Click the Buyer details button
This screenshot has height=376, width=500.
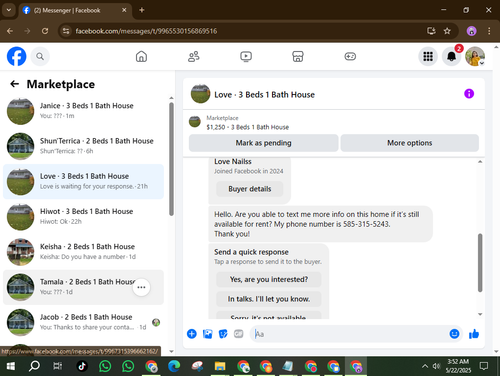[250, 189]
